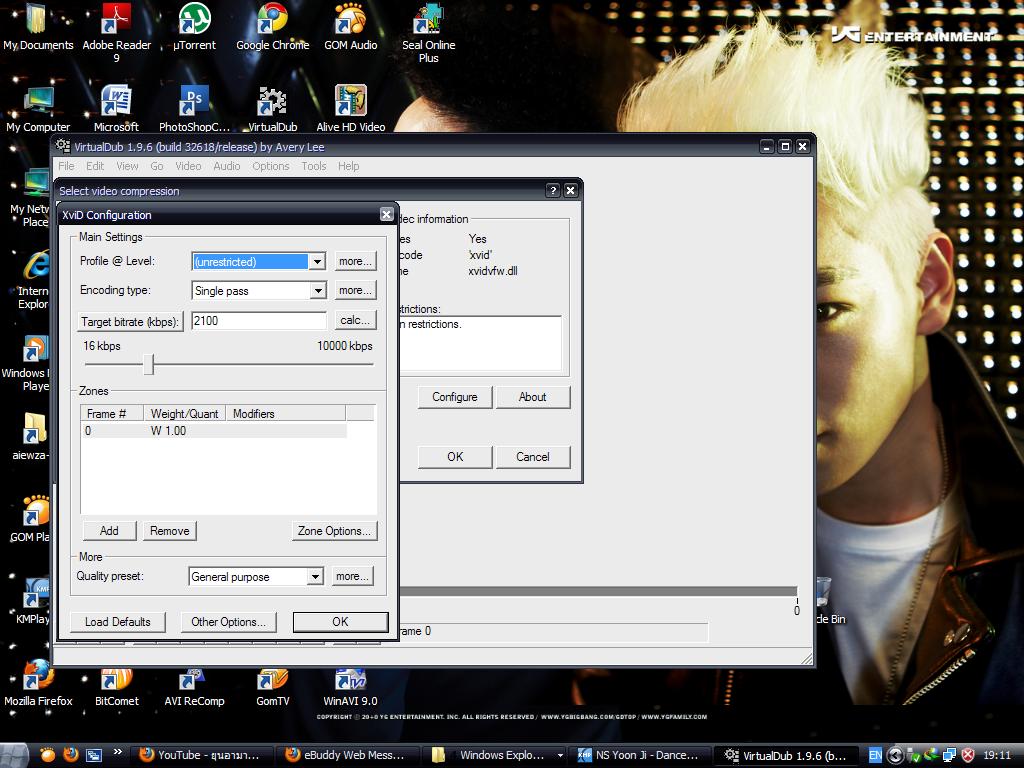The height and width of the screenshot is (768, 1024).
Task: Open the Mozilla Firefox desktop shortcut
Action: tap(38, 684)
